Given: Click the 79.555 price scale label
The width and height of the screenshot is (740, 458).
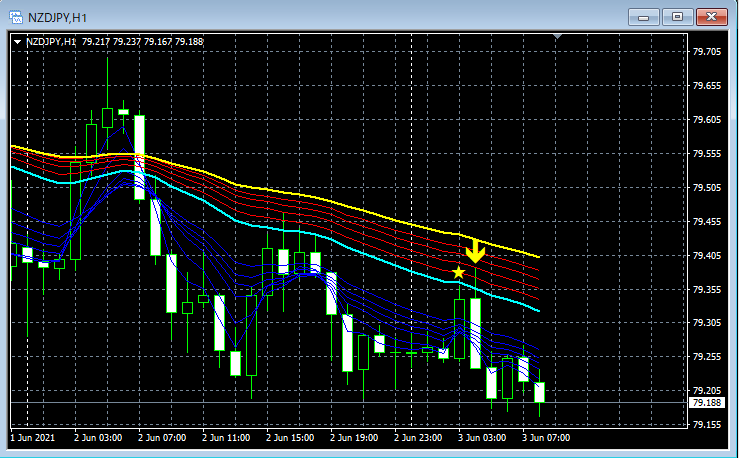Looking at the screenshot, I should 706,153.
